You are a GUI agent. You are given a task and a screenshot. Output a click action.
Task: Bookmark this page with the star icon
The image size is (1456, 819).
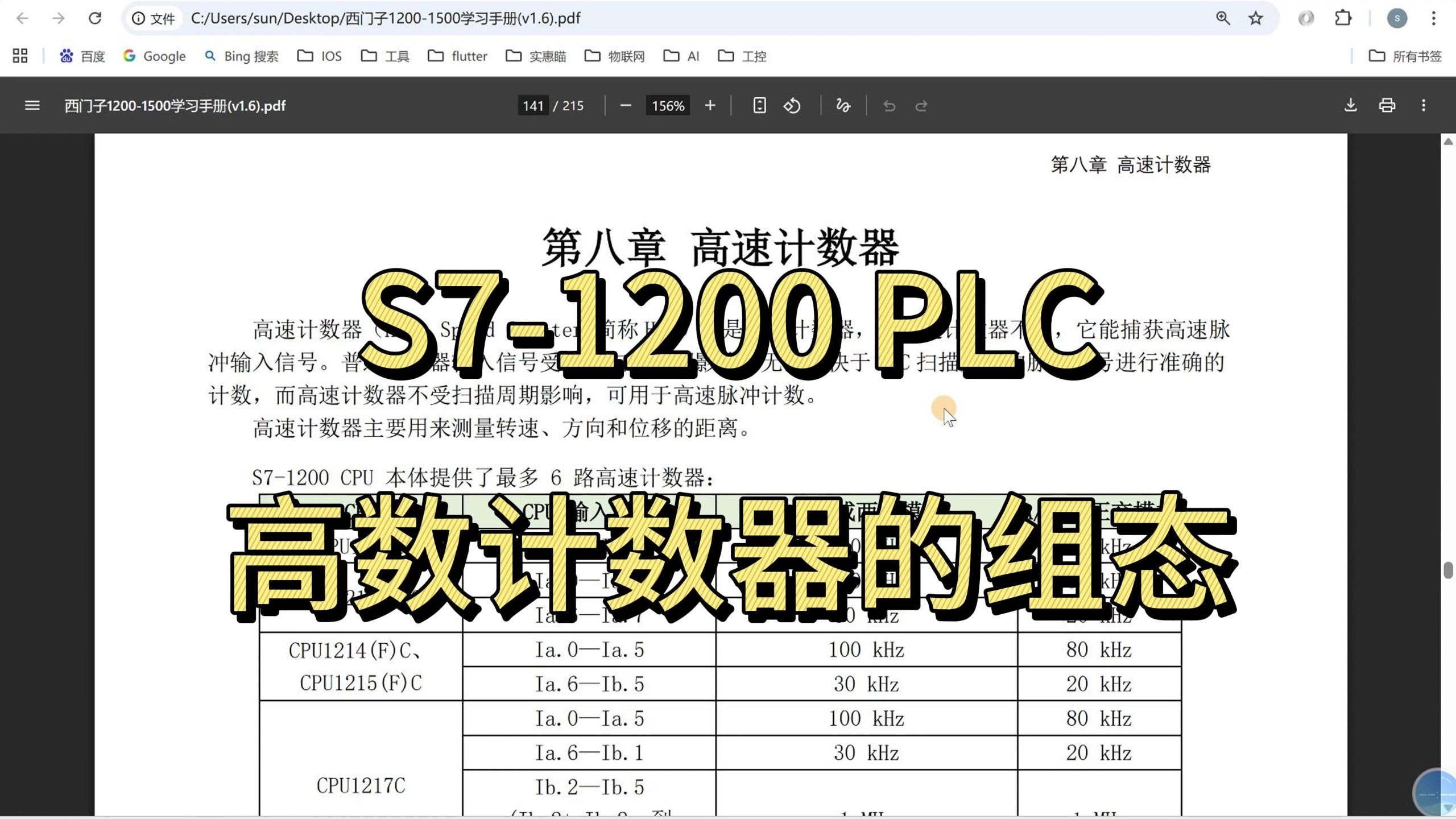point(1256,18)
